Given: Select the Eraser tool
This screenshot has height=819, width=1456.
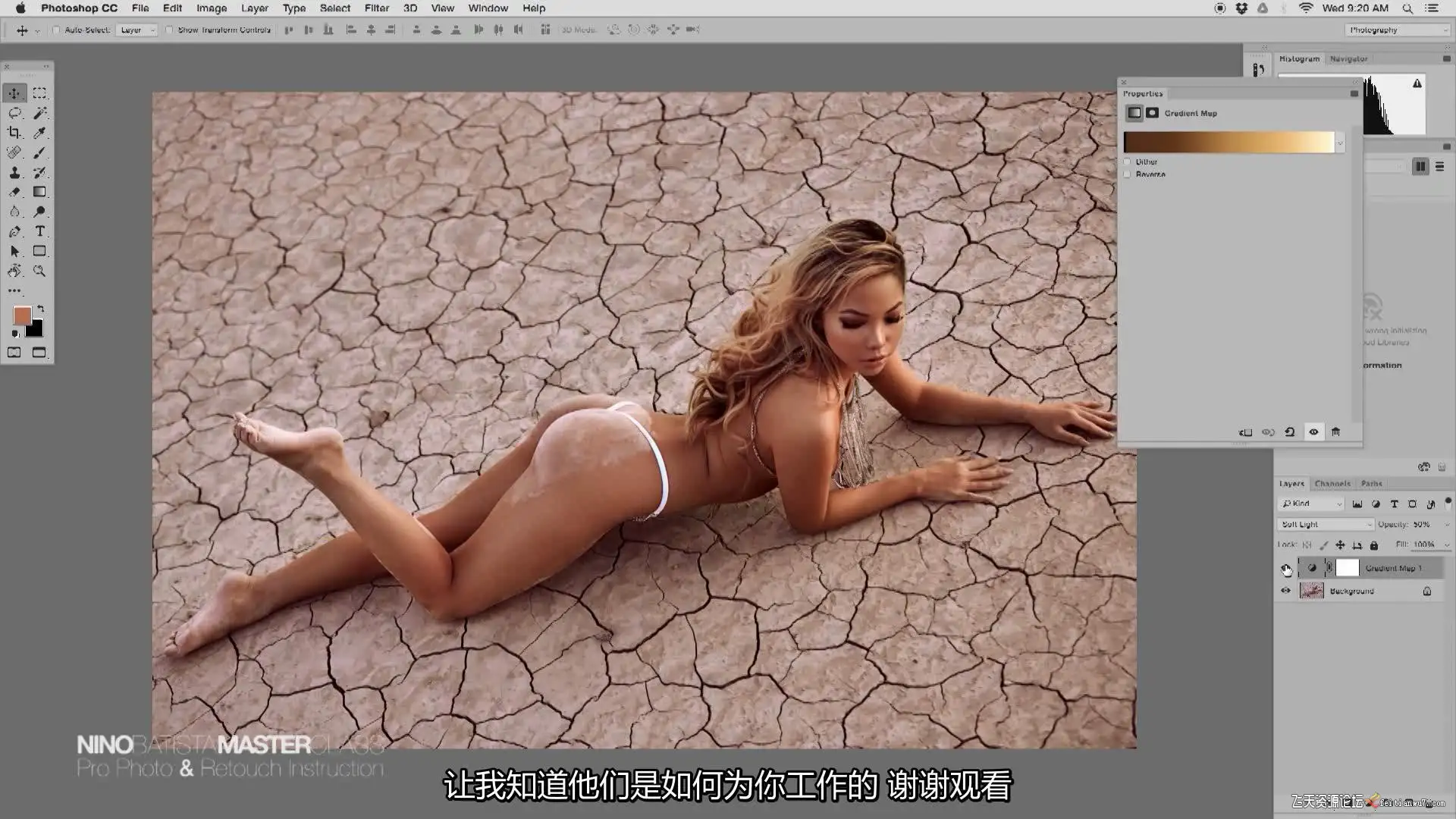Looking at the screenshot, I should [x=14, y=192].
